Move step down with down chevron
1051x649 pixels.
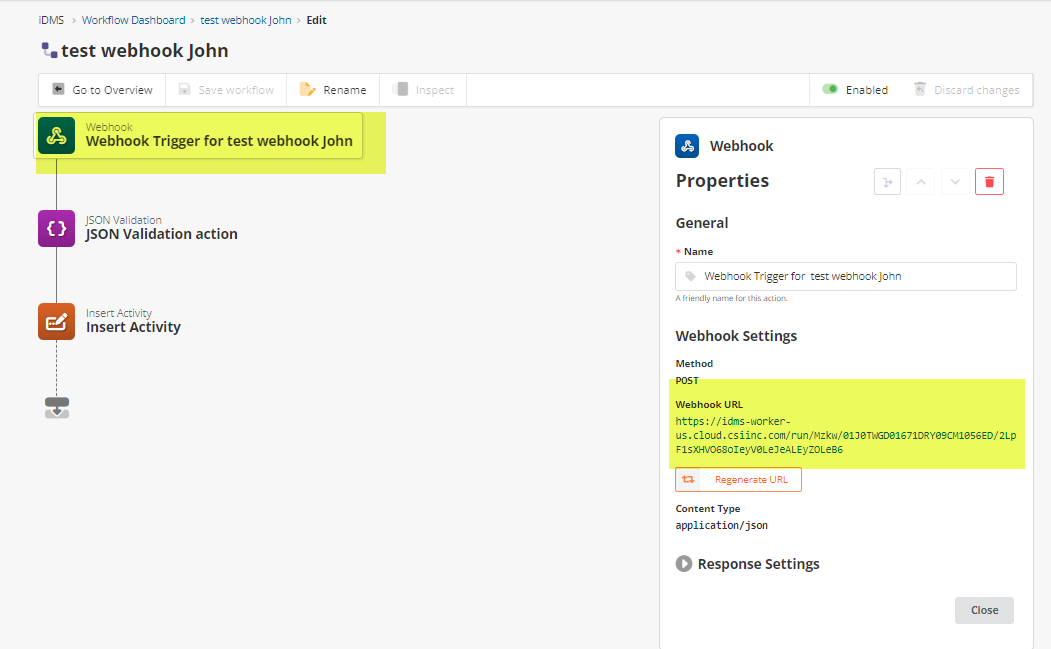point(955,181)
